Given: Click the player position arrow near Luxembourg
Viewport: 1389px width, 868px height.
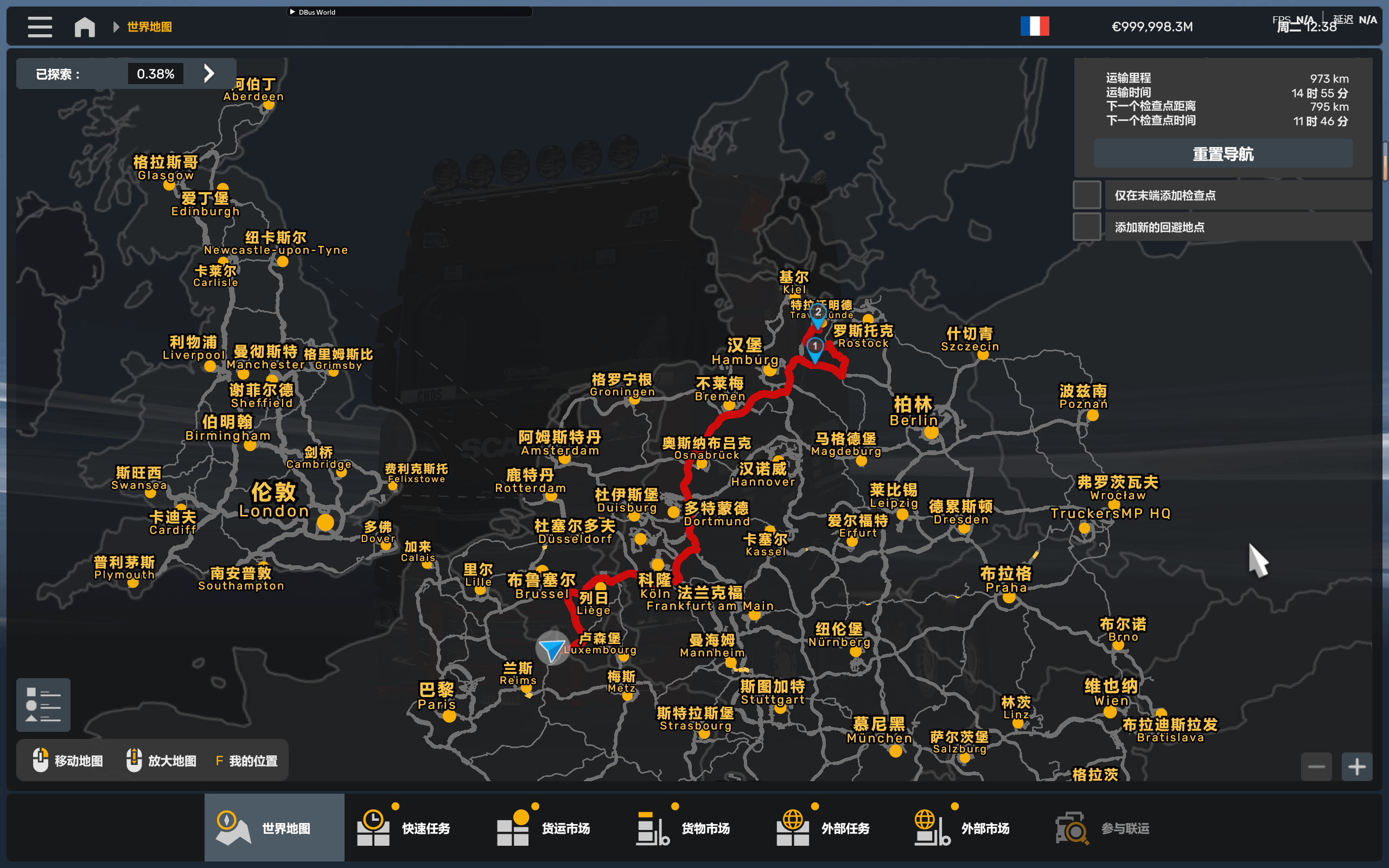Looking at the screenshot, I should click(552, 649).
